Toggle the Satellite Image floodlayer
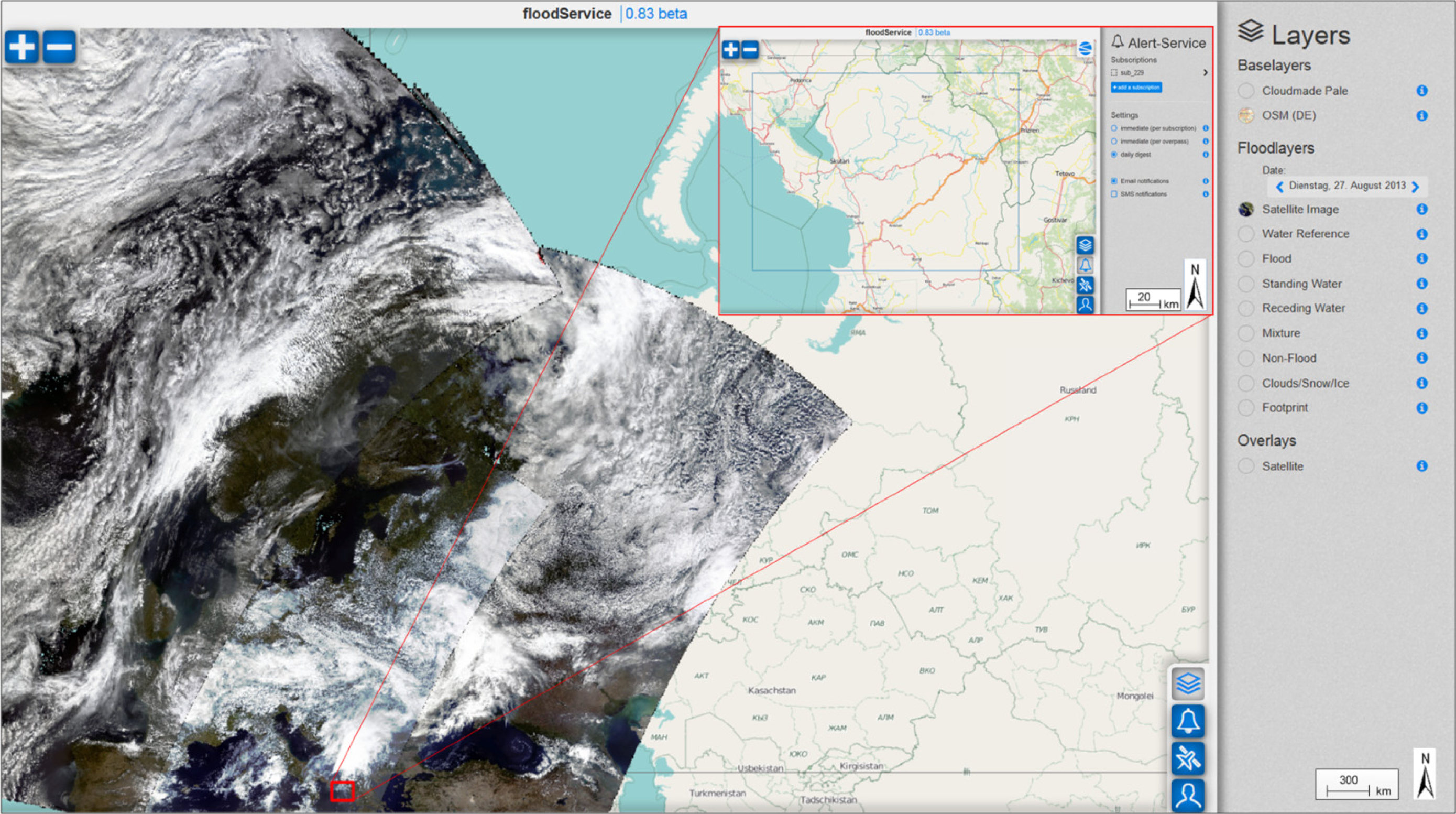This screenshot has height=814, width=1456. coord(1246,209)
